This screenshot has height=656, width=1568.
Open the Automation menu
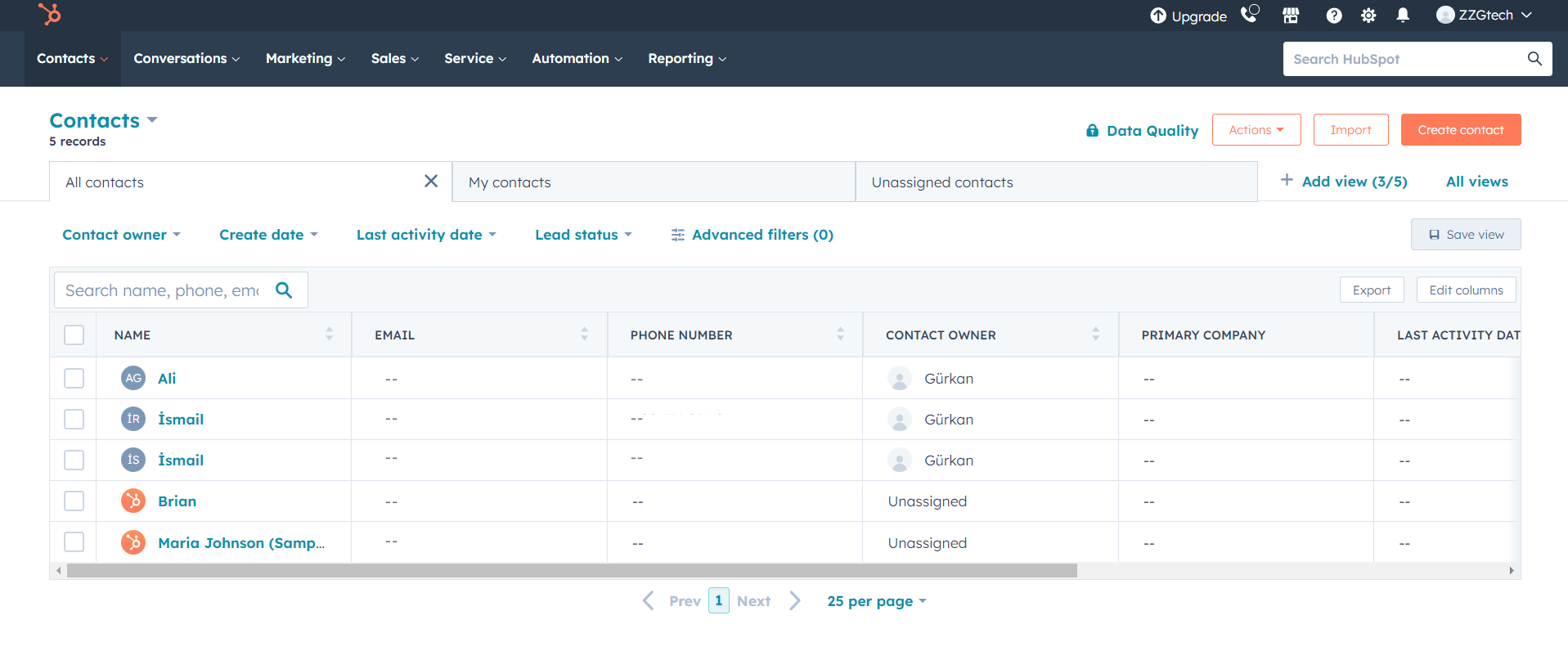tap(577, 59)
